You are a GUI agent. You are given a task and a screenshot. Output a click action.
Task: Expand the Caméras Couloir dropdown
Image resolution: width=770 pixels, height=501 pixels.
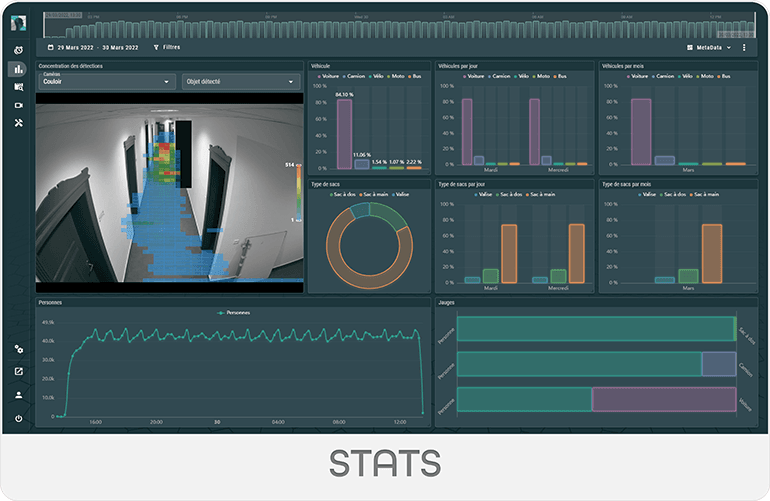coord(107,82)
